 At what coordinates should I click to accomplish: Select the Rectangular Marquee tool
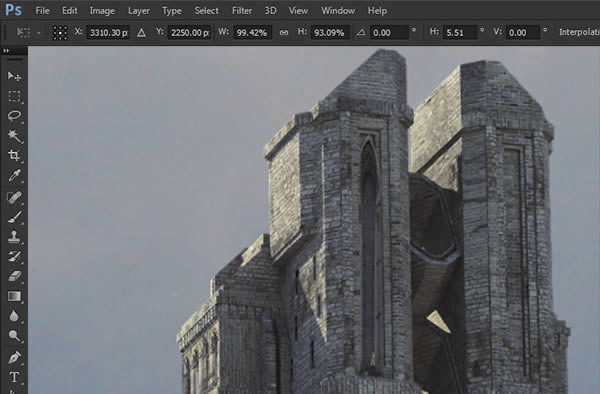pyautogui.click(x=14, y=96)
